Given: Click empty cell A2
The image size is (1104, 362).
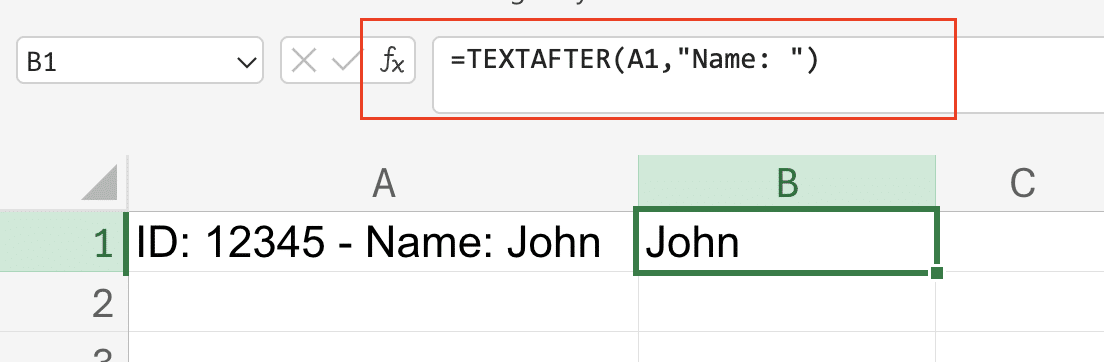Looking at the screenshot, I should (x=383, y=301).
